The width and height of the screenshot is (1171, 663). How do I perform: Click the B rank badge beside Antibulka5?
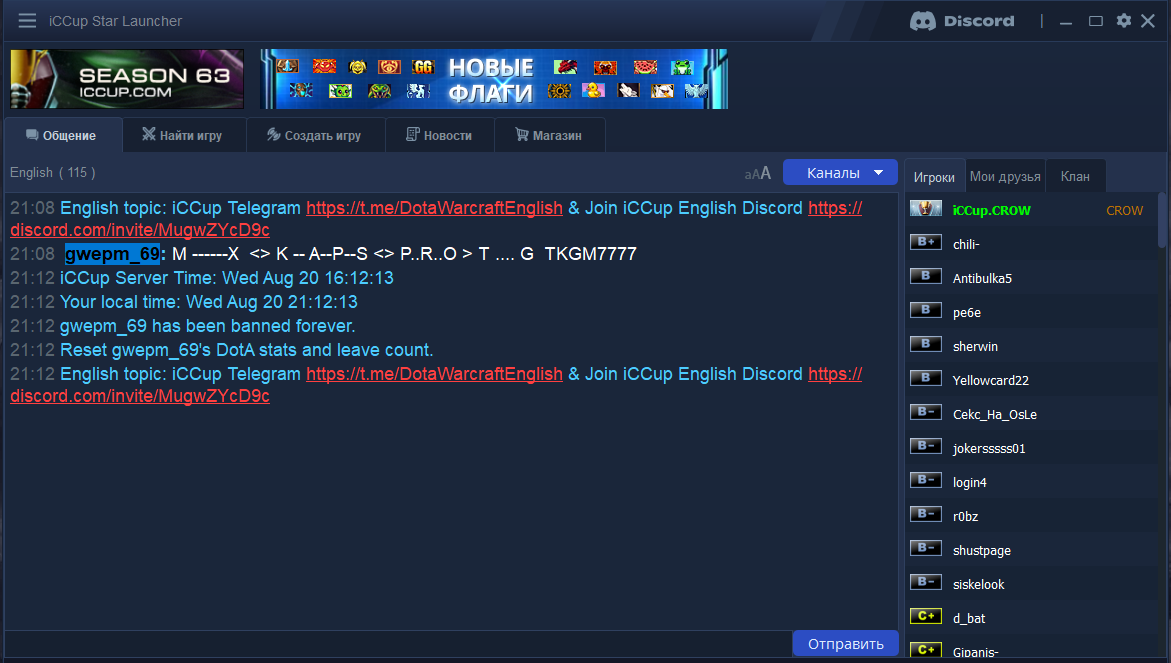click(x=925, y=276)
